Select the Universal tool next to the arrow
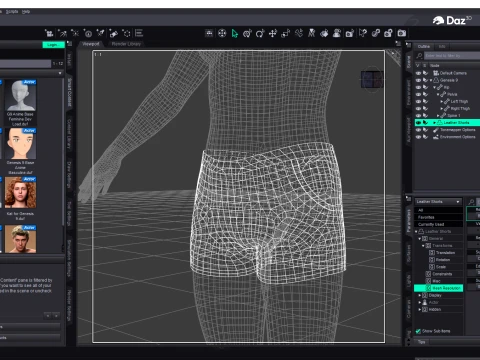 pyautogui.click(x=247, y=33)
